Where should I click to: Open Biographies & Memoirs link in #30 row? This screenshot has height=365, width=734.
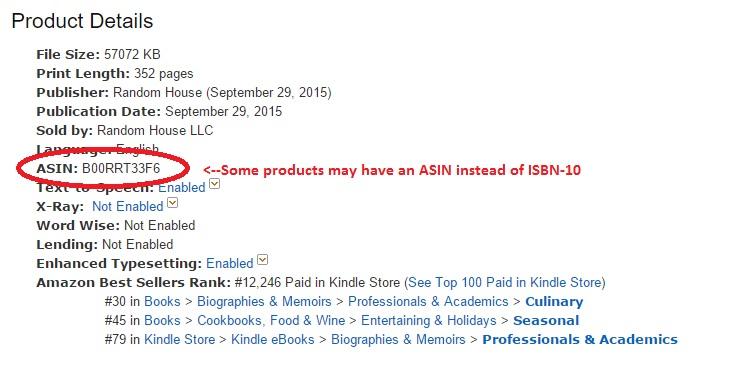pyautogui.click(x=264, y=302)
